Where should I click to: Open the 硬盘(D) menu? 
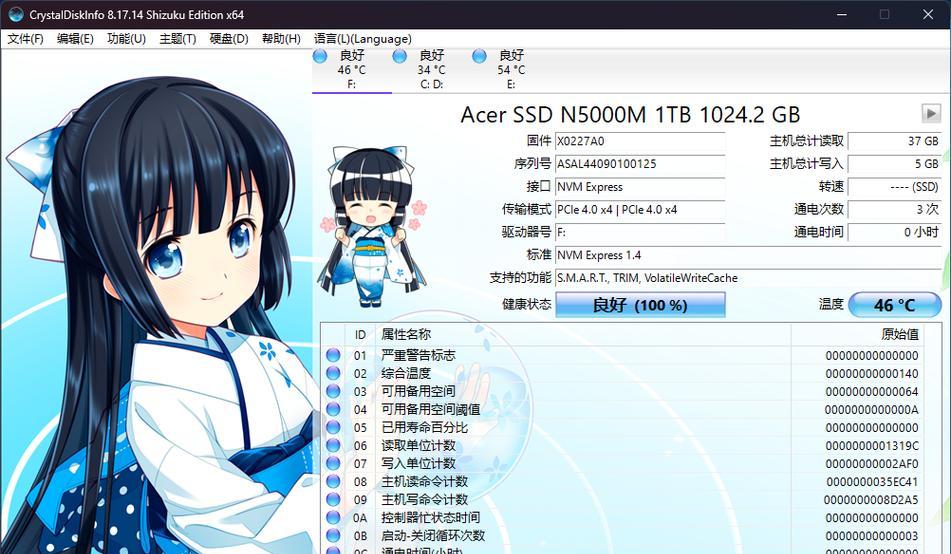[x=229, y=39]
